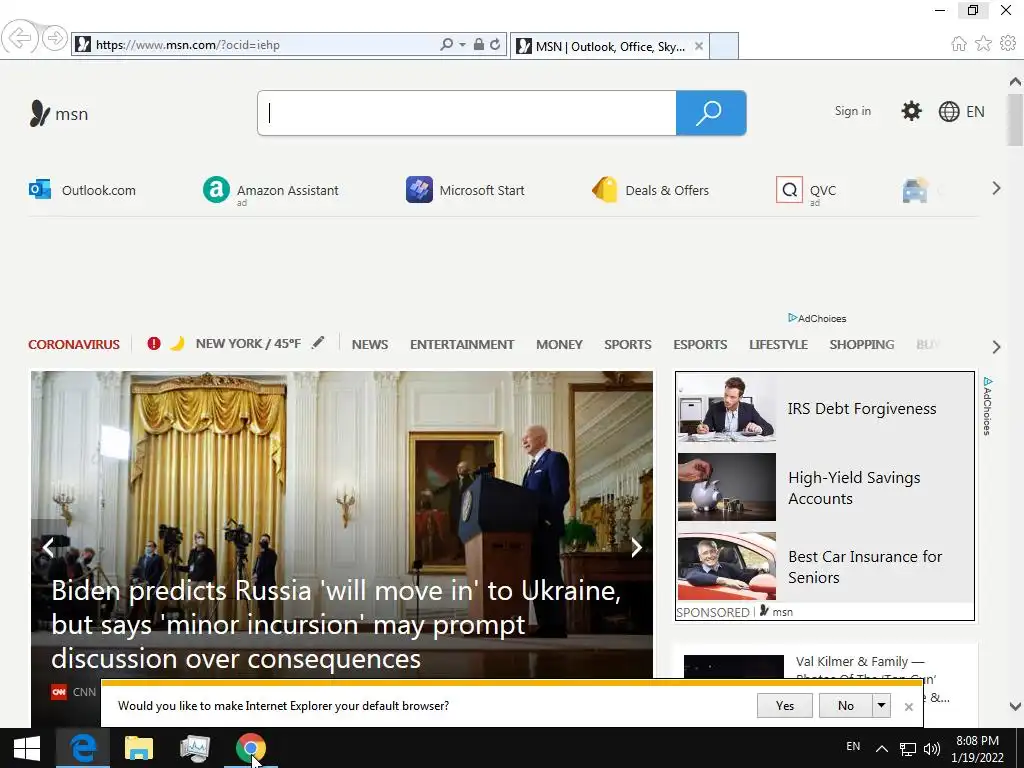Viewport: 1024px width, 768px height.
Task: Open the SPORTS category
Action: (628, 344)
